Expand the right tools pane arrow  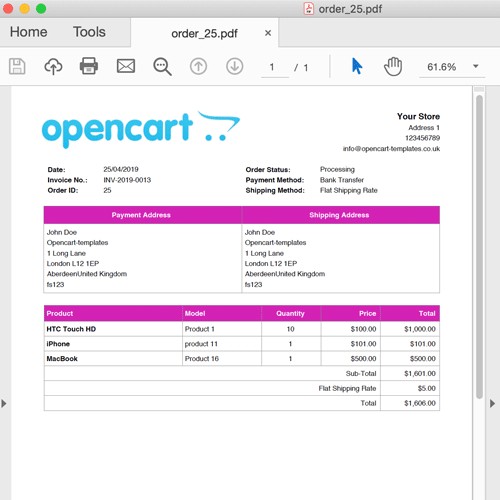[493, 404]
